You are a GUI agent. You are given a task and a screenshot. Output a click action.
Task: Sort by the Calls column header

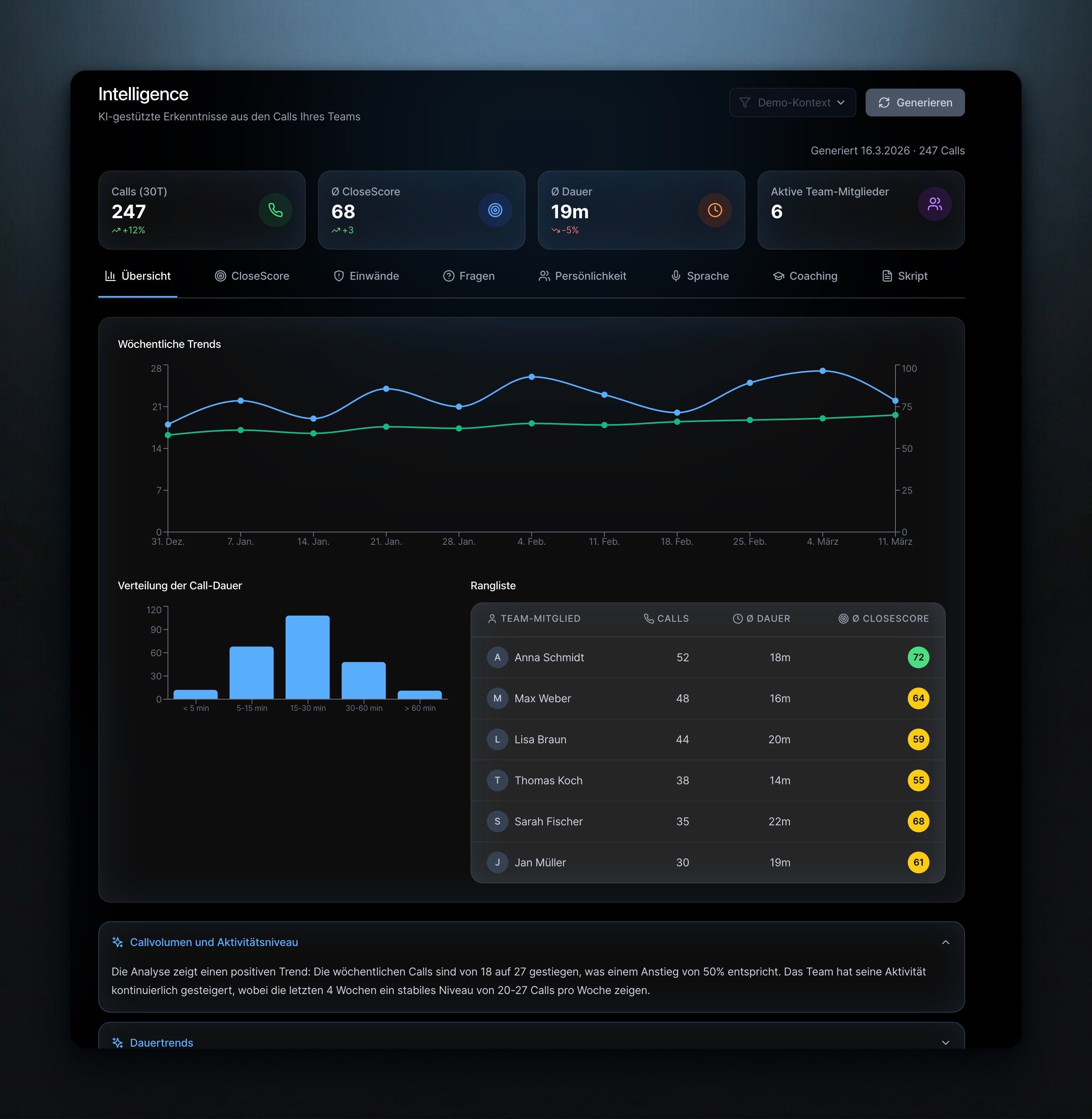point(666,618)
